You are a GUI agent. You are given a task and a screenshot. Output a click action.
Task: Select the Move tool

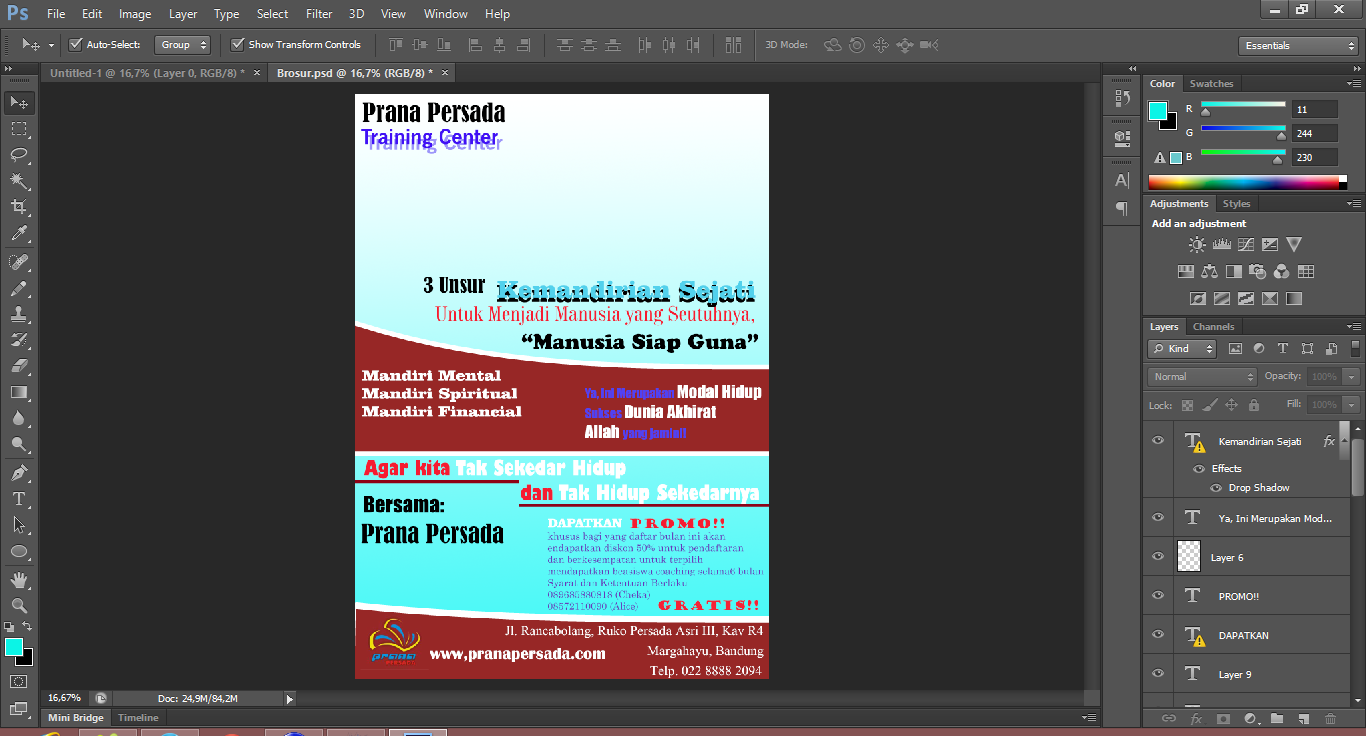pos(18,102)
